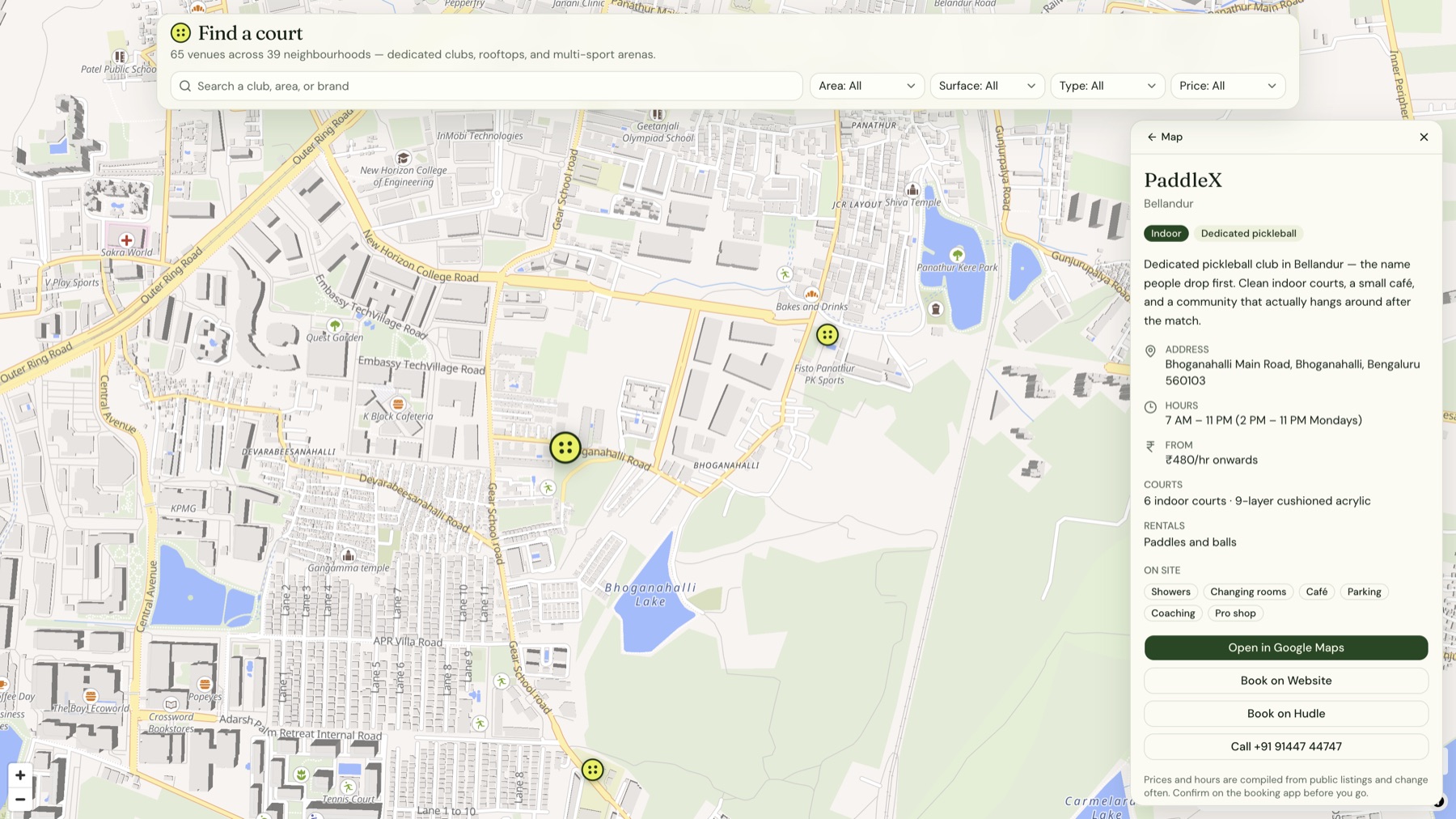Image resolution: width=1456 pixels, height=819 pixels.
Task: Click the search magnifier icon
Action: 185,86
